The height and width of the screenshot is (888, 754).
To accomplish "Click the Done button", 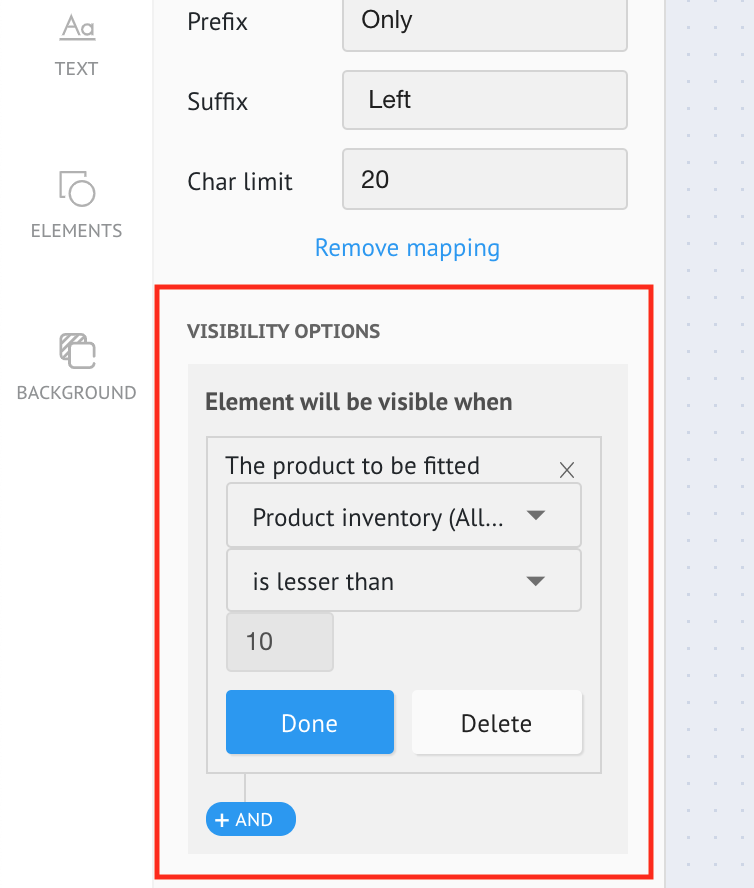I will coord(310,723).
